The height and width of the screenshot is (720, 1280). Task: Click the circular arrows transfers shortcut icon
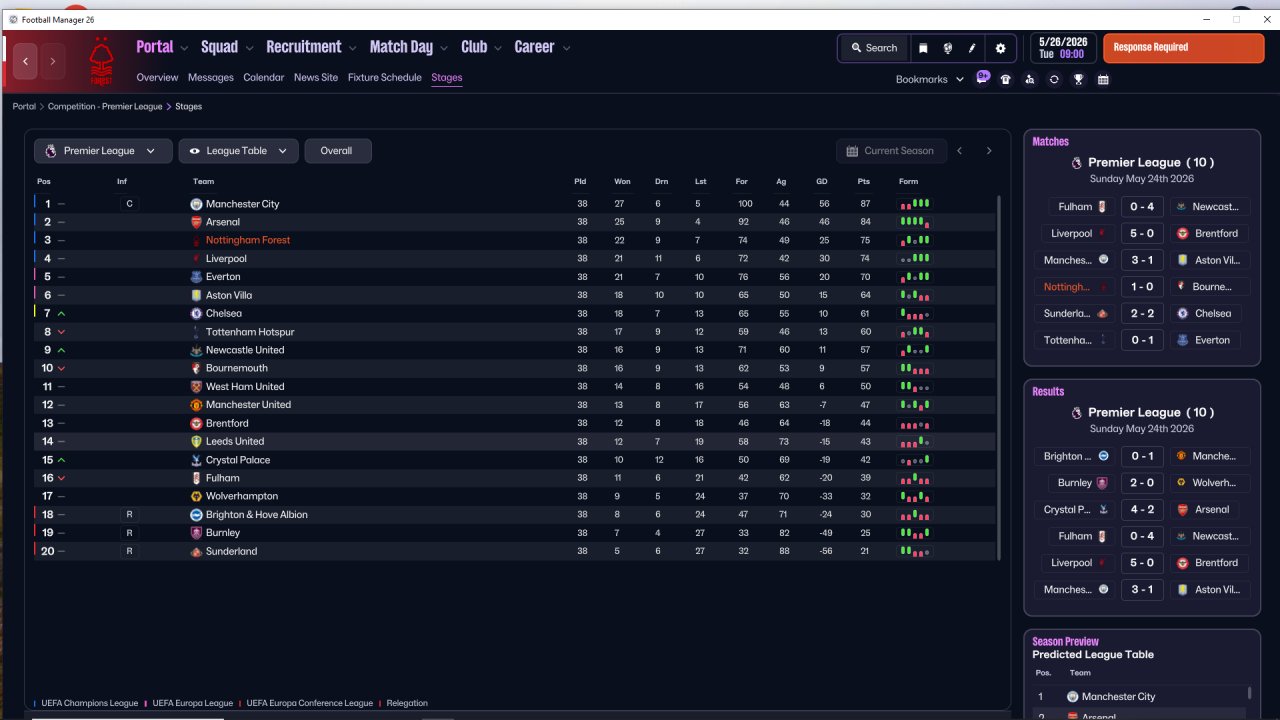coord(1054,80)
